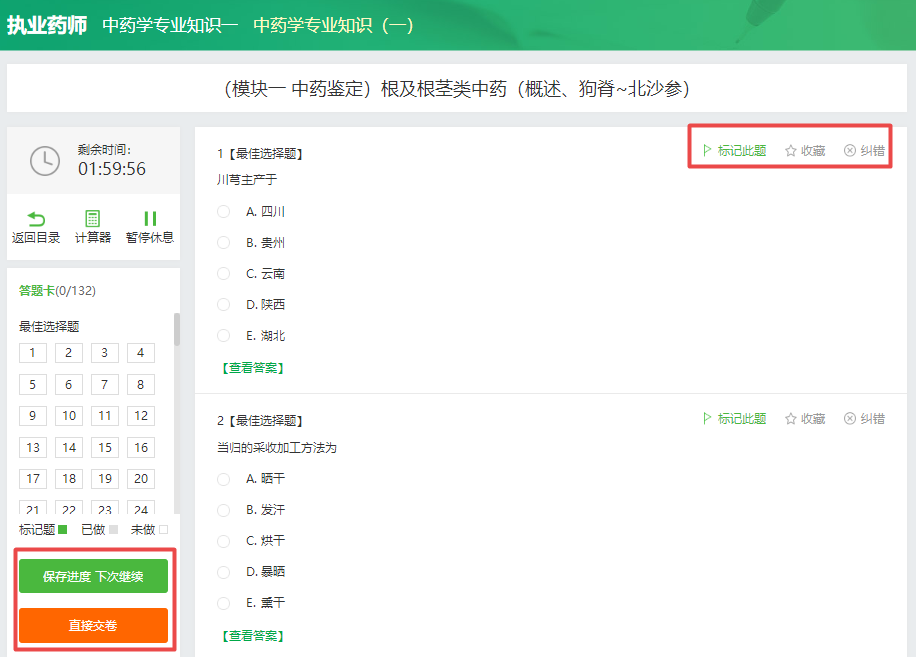Favorite question 2 using star icon
916x657 pixels.
791,419
